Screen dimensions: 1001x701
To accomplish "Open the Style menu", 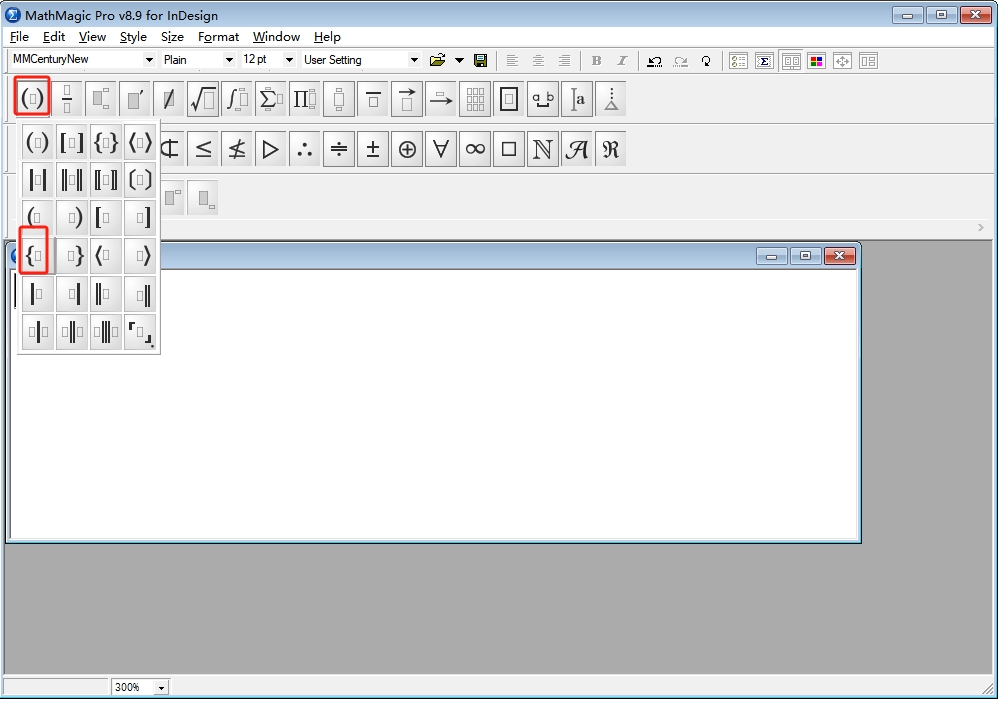I will pos(133,37).
